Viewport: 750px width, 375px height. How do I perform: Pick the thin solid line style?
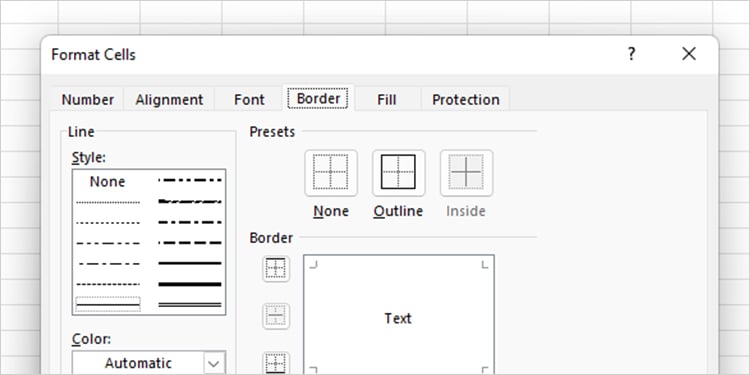(x=108, y=304)
